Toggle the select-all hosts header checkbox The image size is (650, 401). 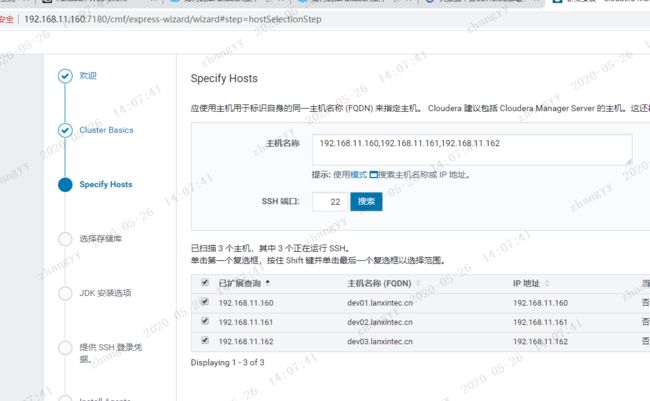(x=205, y=282)
